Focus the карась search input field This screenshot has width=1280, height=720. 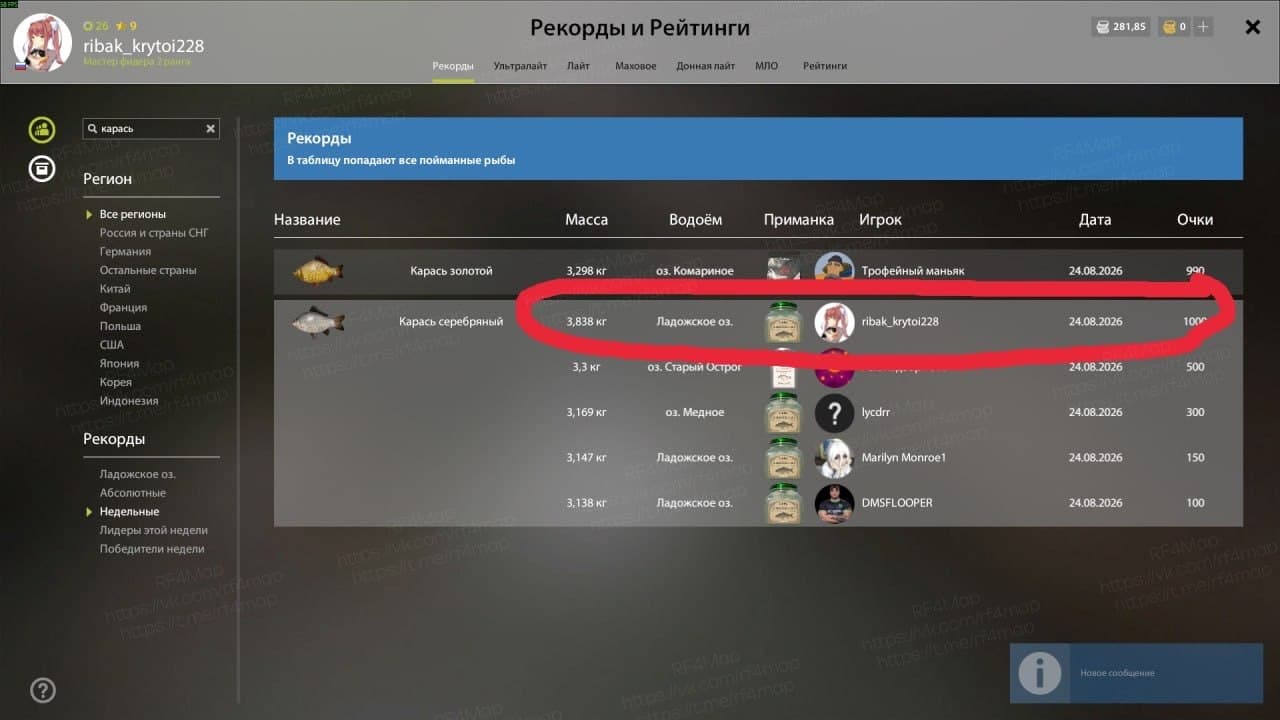(151, 129)
